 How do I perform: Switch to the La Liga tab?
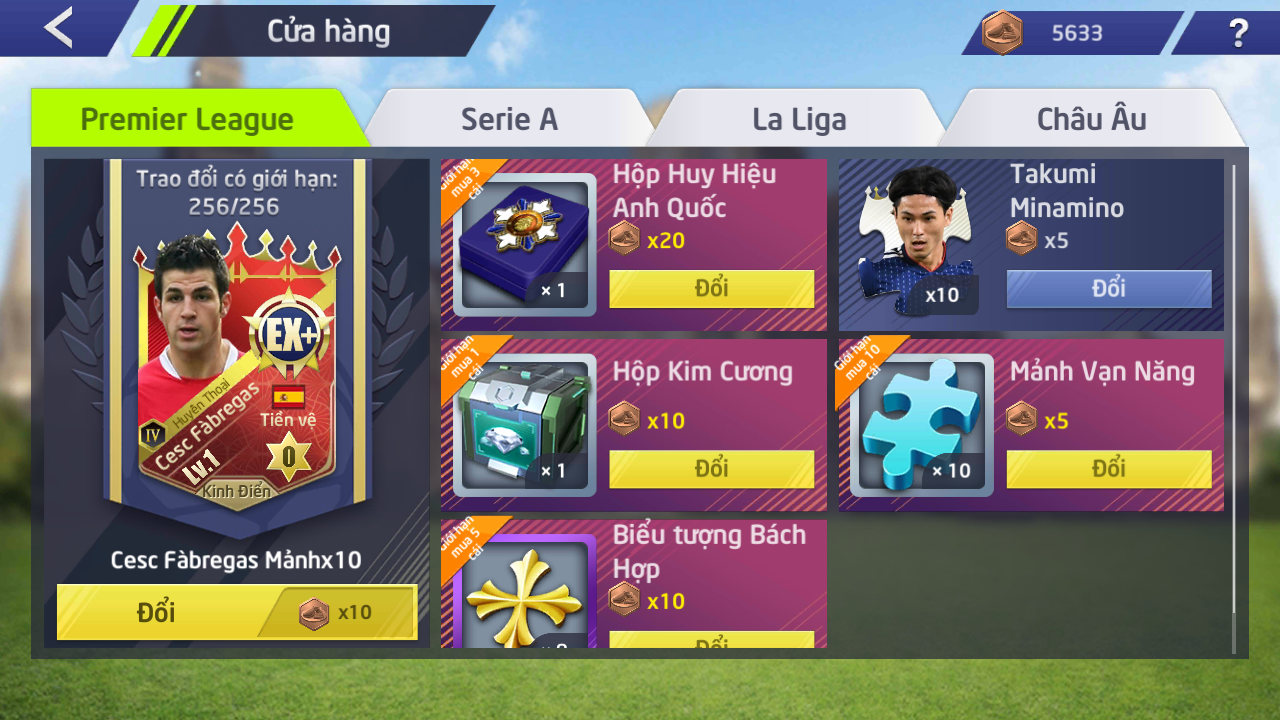click(x=799, y=119)
